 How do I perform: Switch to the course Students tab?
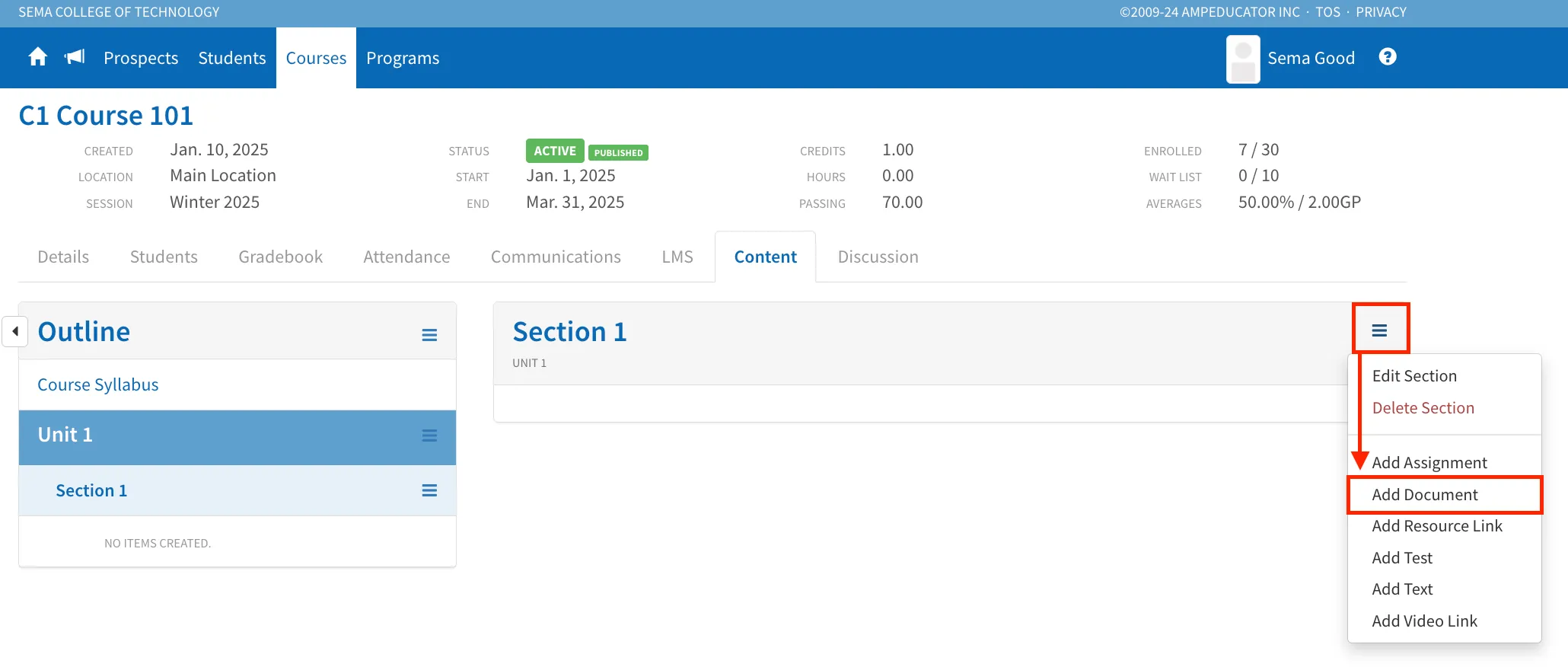164,257
